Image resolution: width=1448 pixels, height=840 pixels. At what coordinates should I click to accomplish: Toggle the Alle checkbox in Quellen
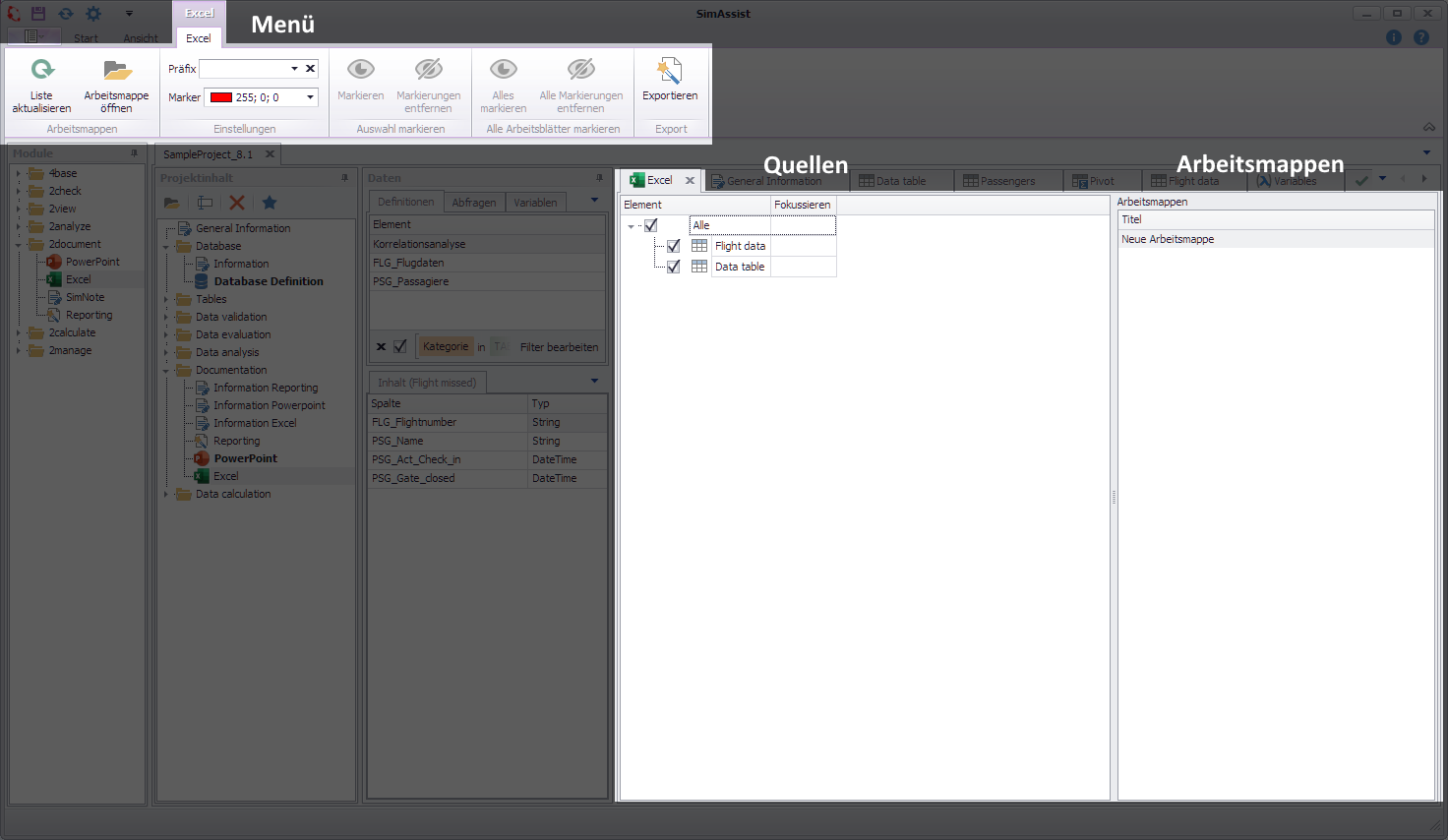(651, 225)
